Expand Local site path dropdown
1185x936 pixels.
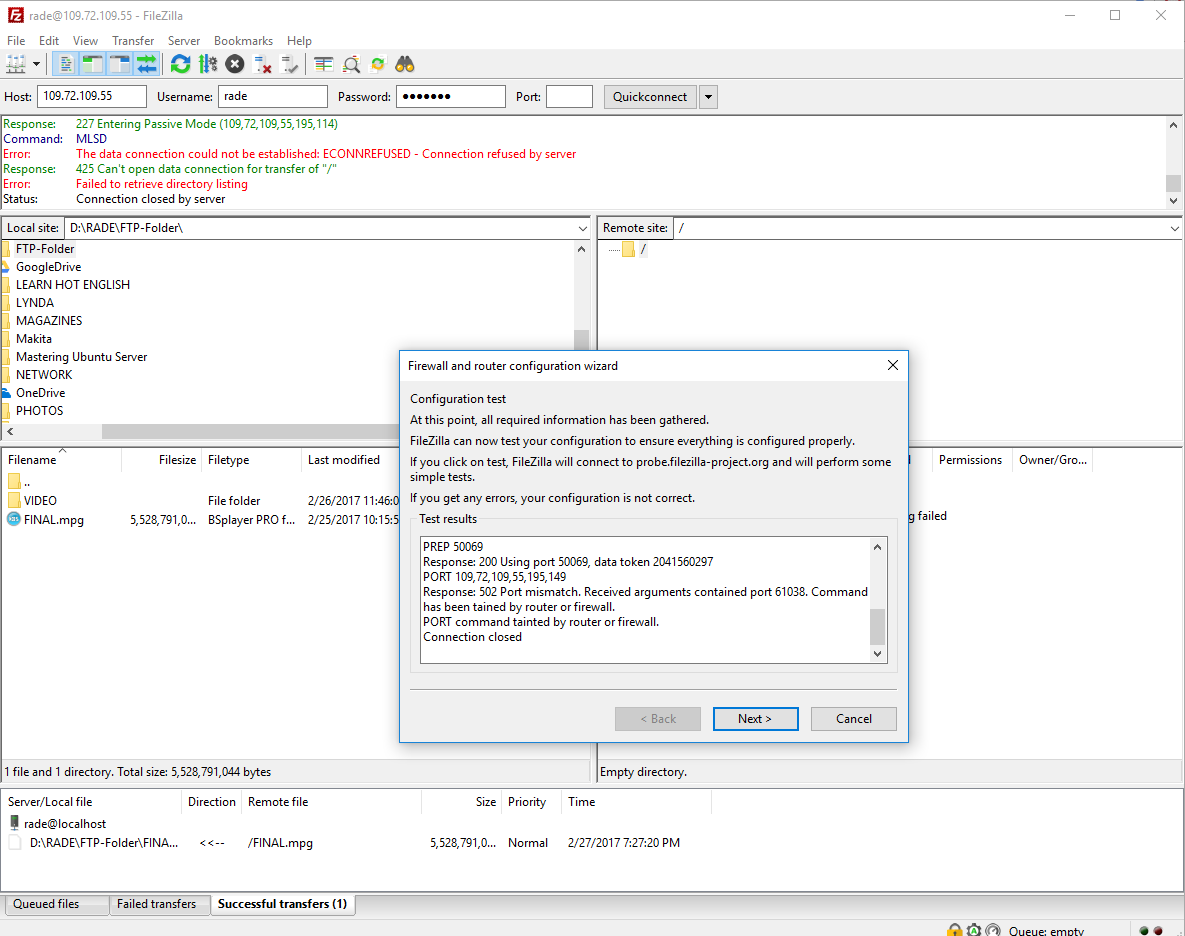583,228
